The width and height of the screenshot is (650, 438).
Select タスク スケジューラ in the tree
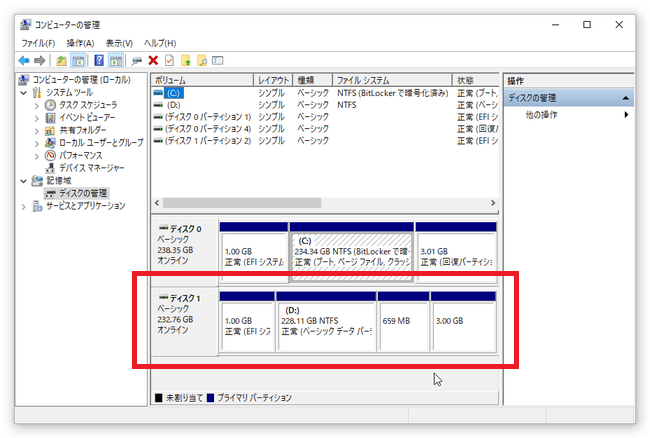(x=87, y=104)
